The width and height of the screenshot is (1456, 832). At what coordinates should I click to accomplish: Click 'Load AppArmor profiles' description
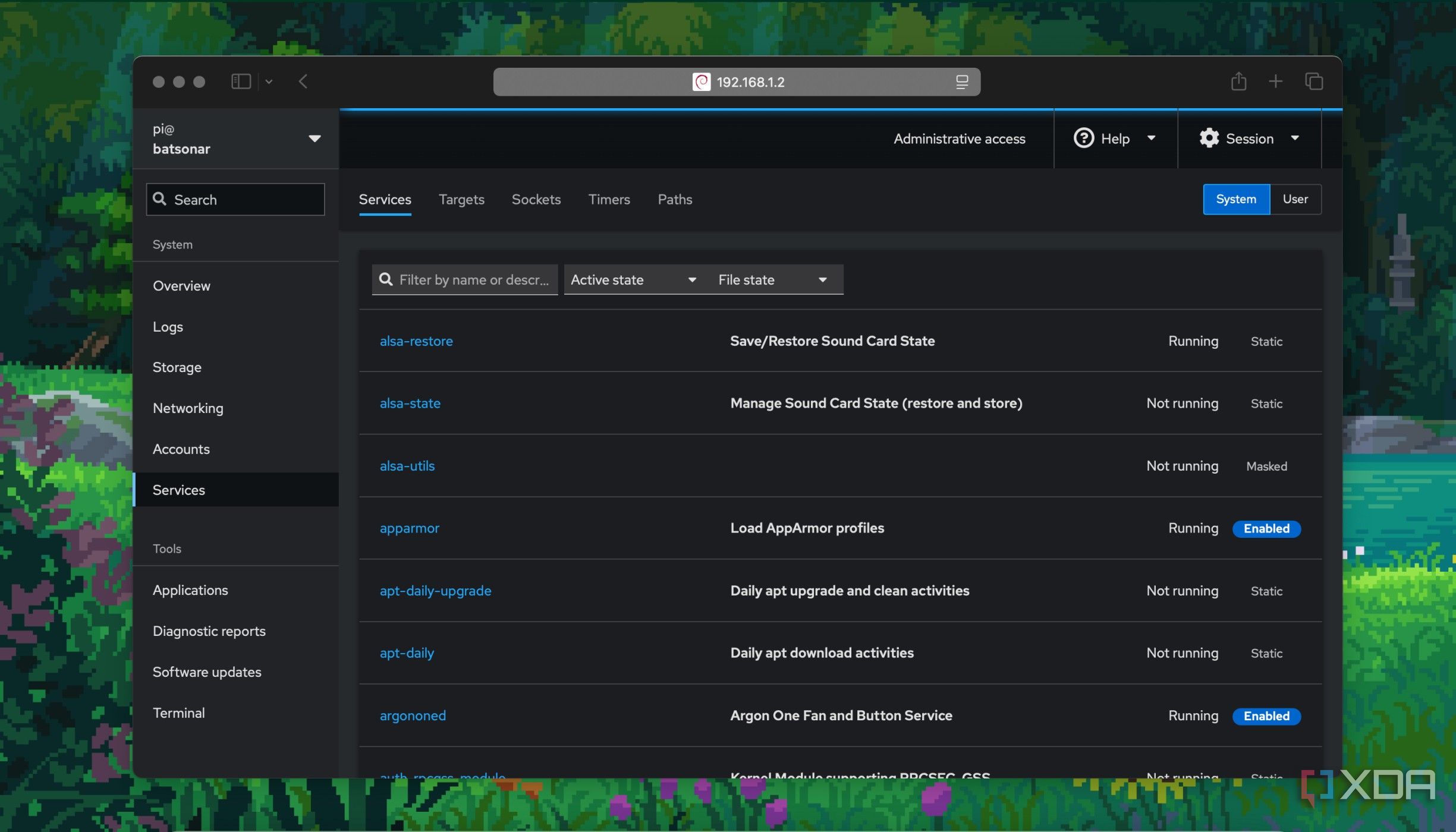(x=807, y=528)
